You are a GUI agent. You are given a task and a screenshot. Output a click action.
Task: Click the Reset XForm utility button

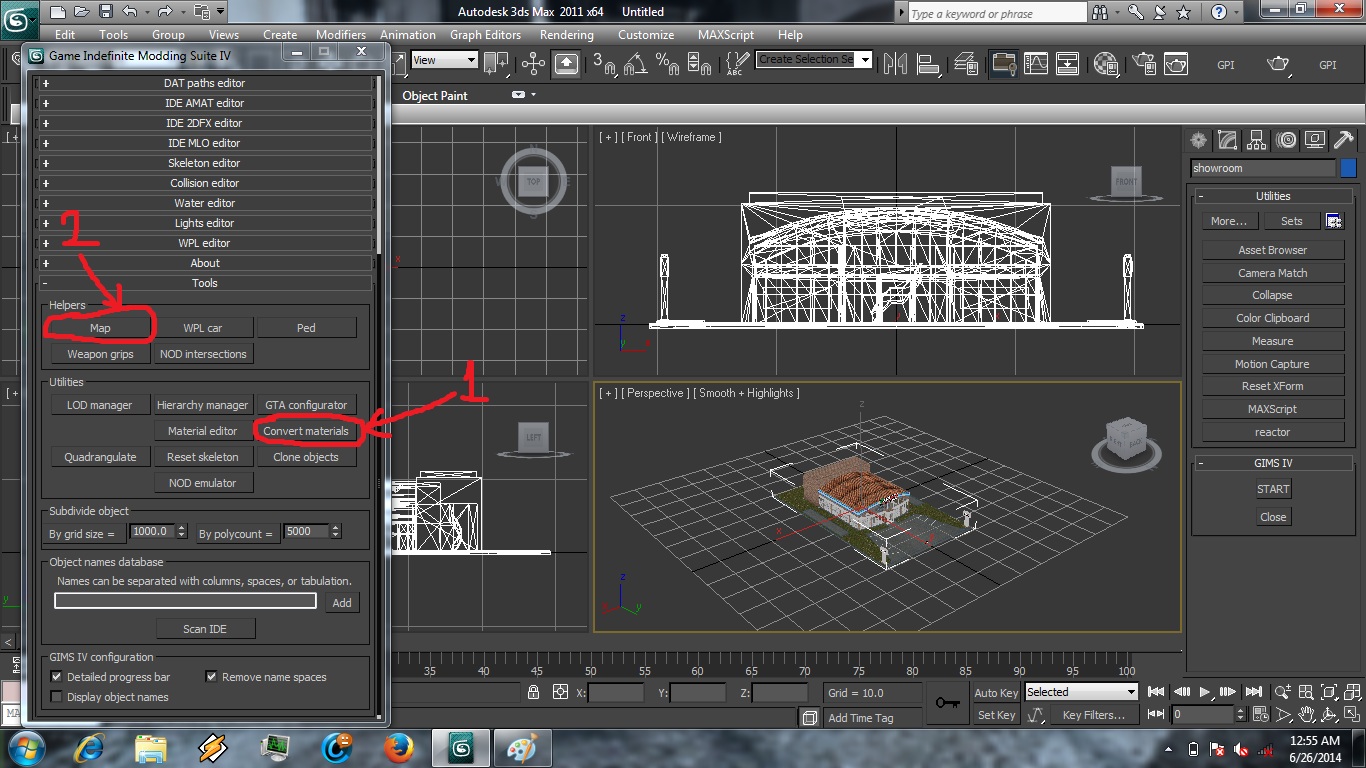coord(1273,386)
